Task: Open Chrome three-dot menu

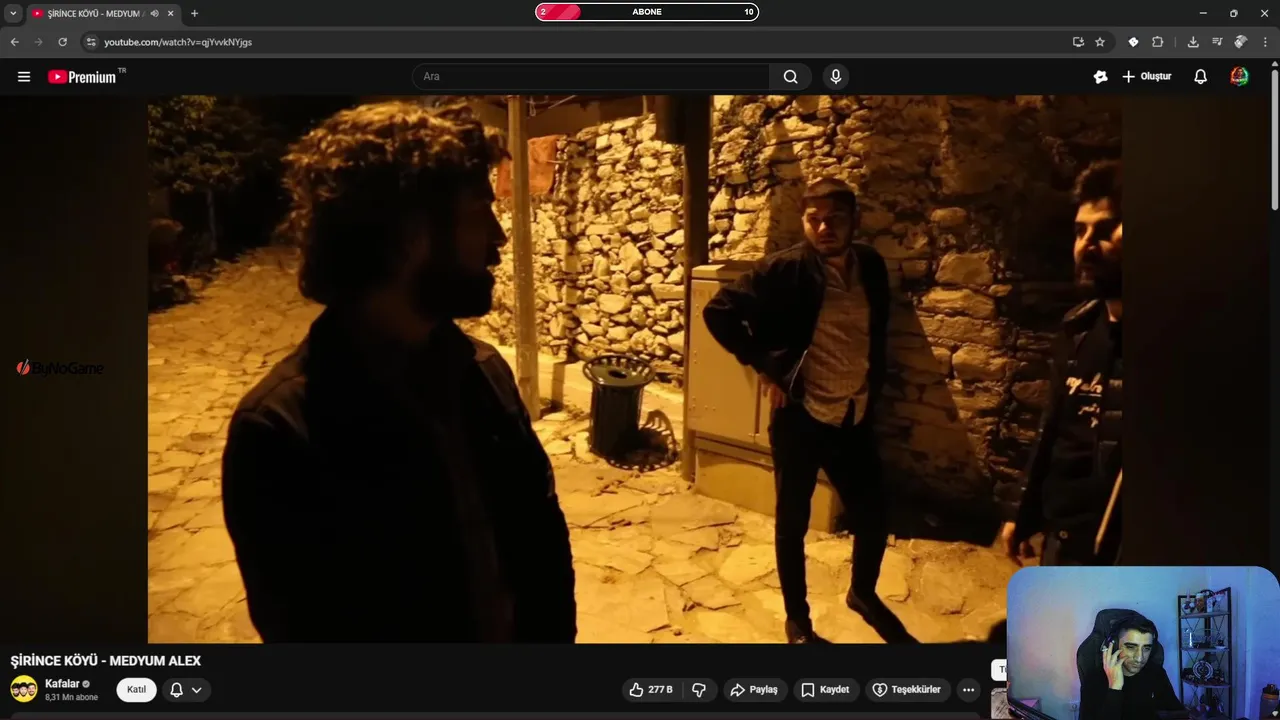Action: click(x=1265, y=42)
